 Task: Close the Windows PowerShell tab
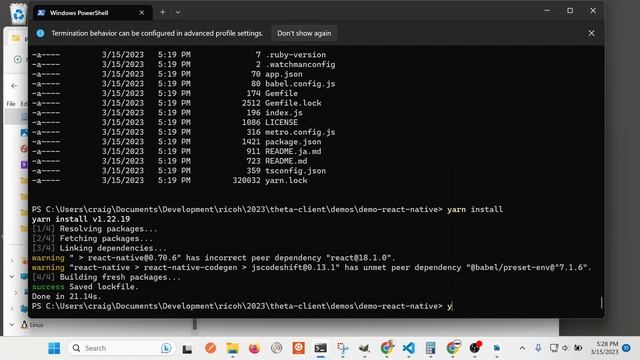(142, 13)
